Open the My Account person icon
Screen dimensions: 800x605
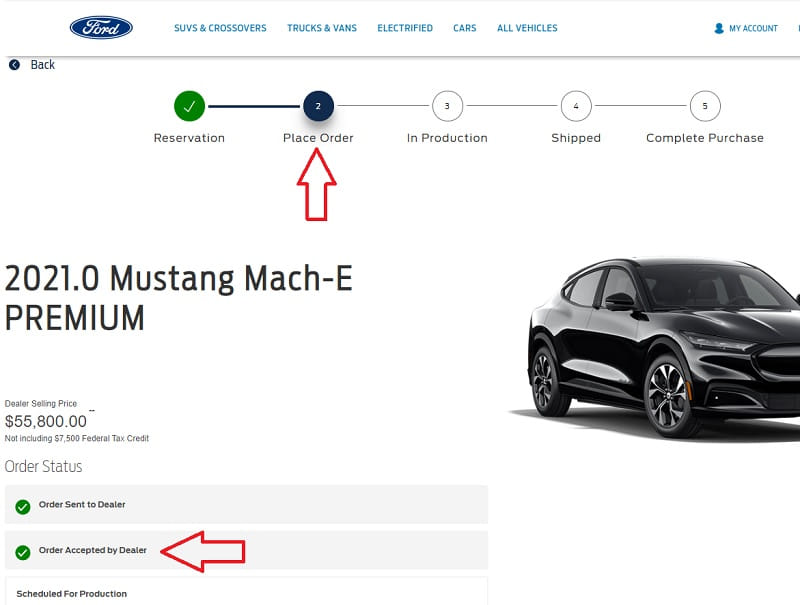tap(719, 29)
